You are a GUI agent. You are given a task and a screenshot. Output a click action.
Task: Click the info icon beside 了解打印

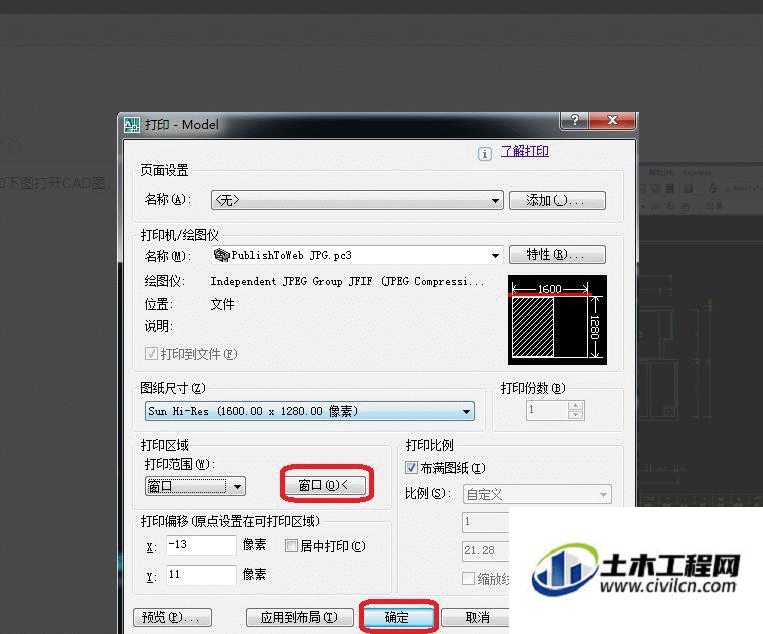484,154
